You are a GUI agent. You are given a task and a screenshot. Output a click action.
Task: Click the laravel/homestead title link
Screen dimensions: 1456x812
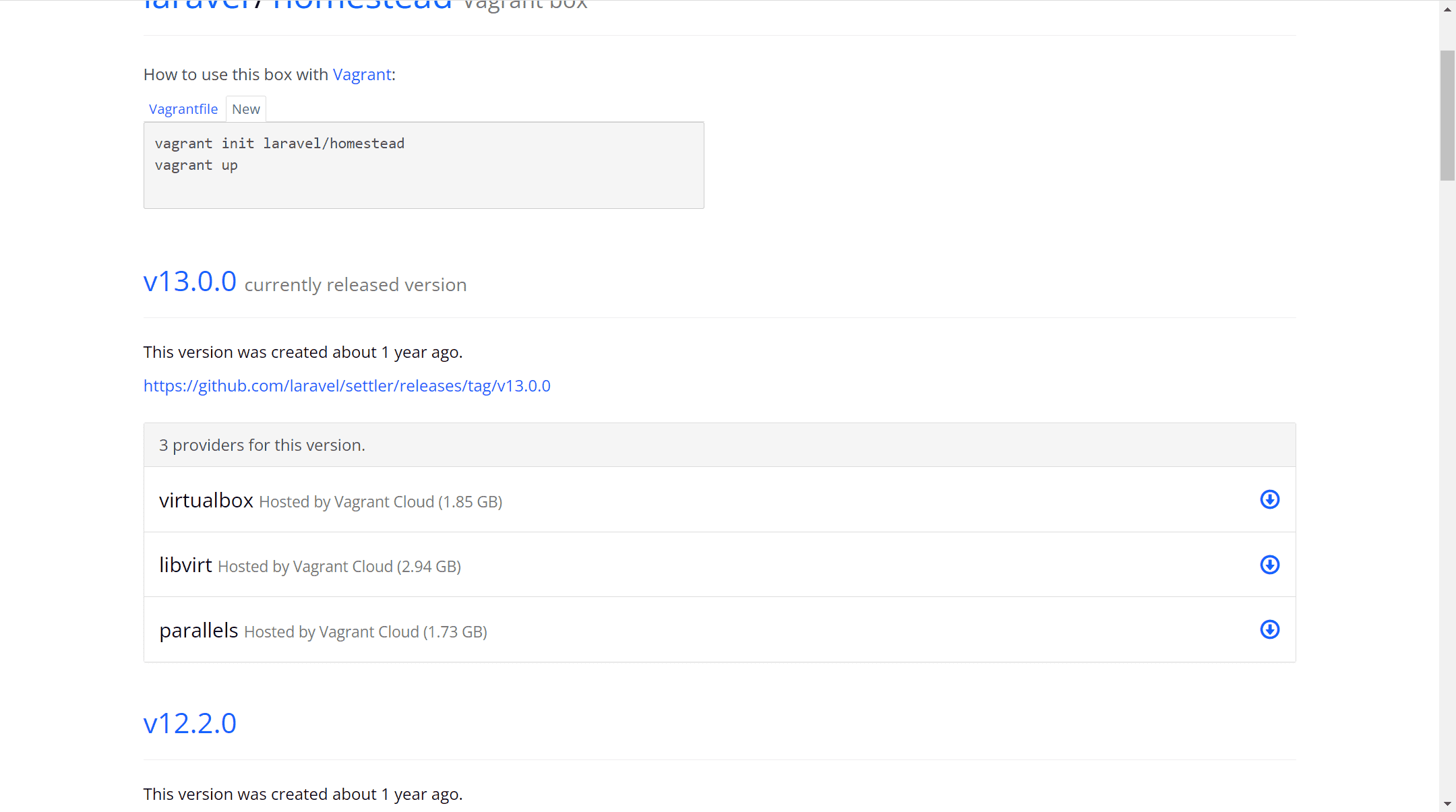point(298,5)
